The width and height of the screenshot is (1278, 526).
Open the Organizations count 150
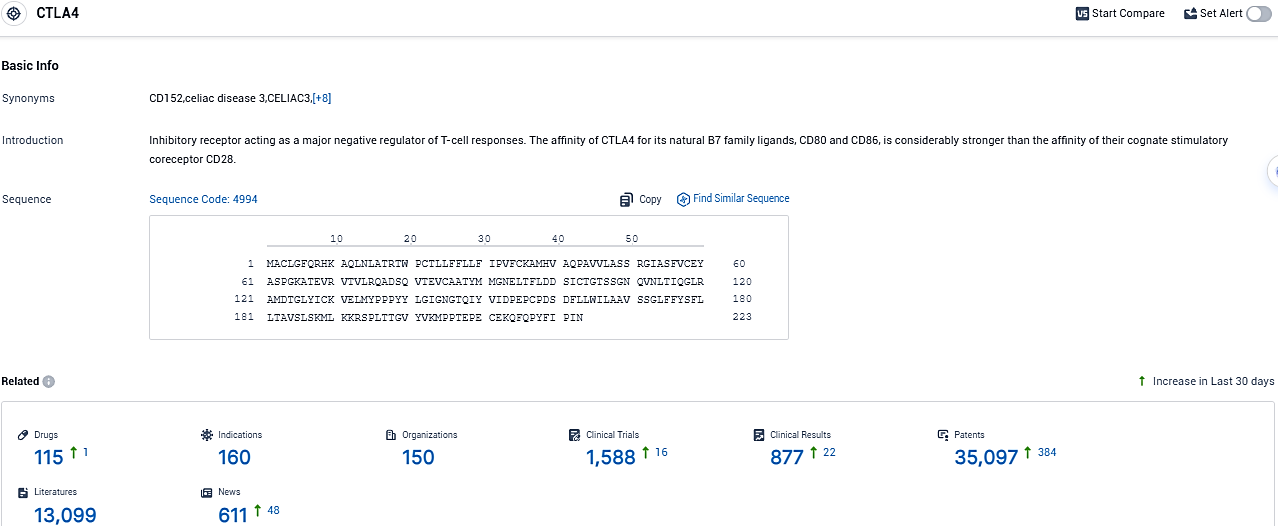coord(418,457)
